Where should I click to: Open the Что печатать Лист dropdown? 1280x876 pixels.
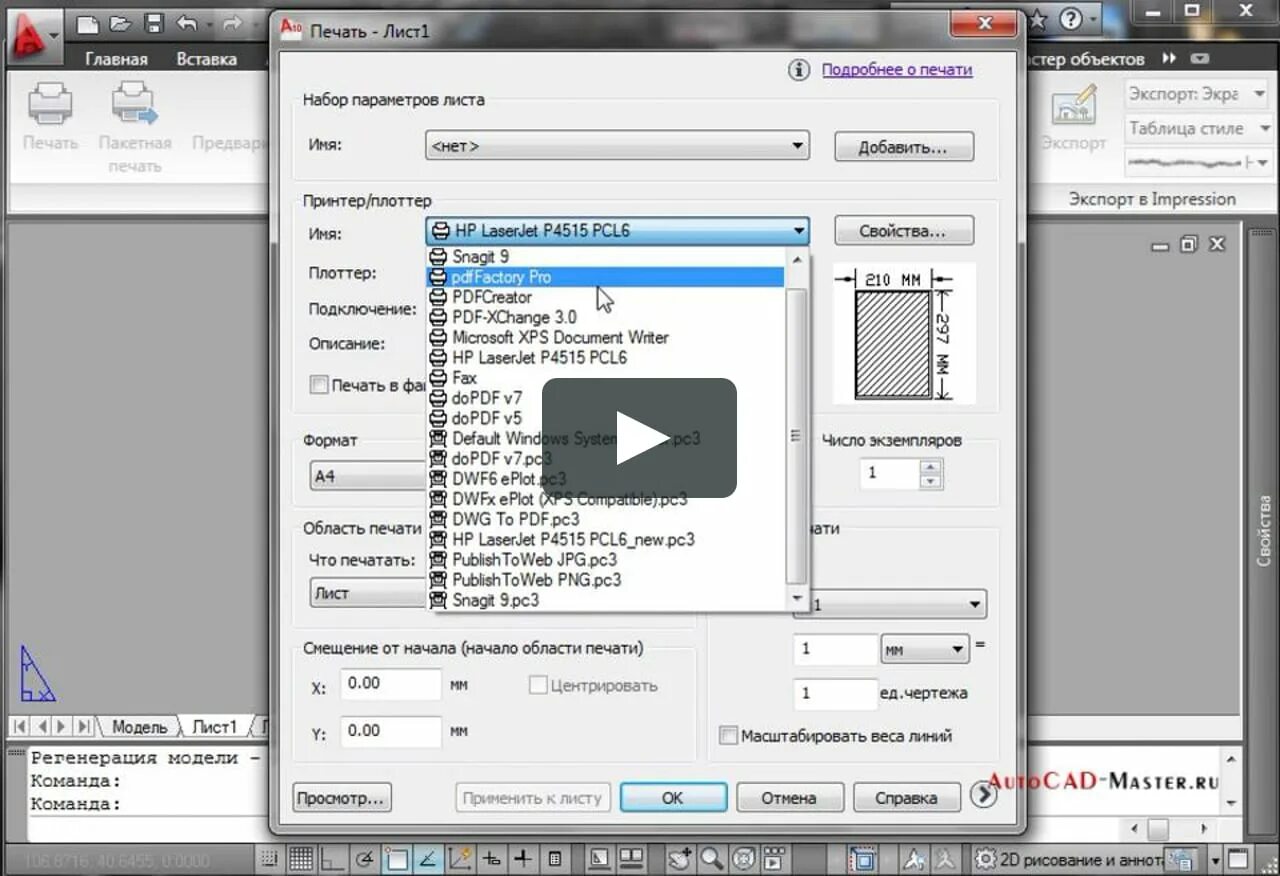coord(368,593)
